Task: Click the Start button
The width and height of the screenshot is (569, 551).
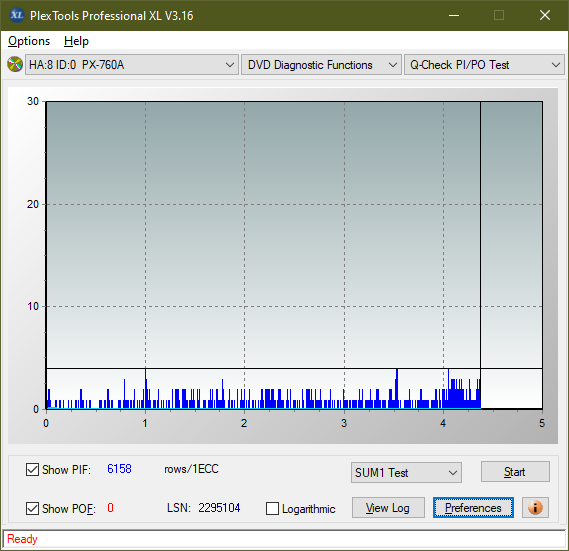Action: coord(515,472)
